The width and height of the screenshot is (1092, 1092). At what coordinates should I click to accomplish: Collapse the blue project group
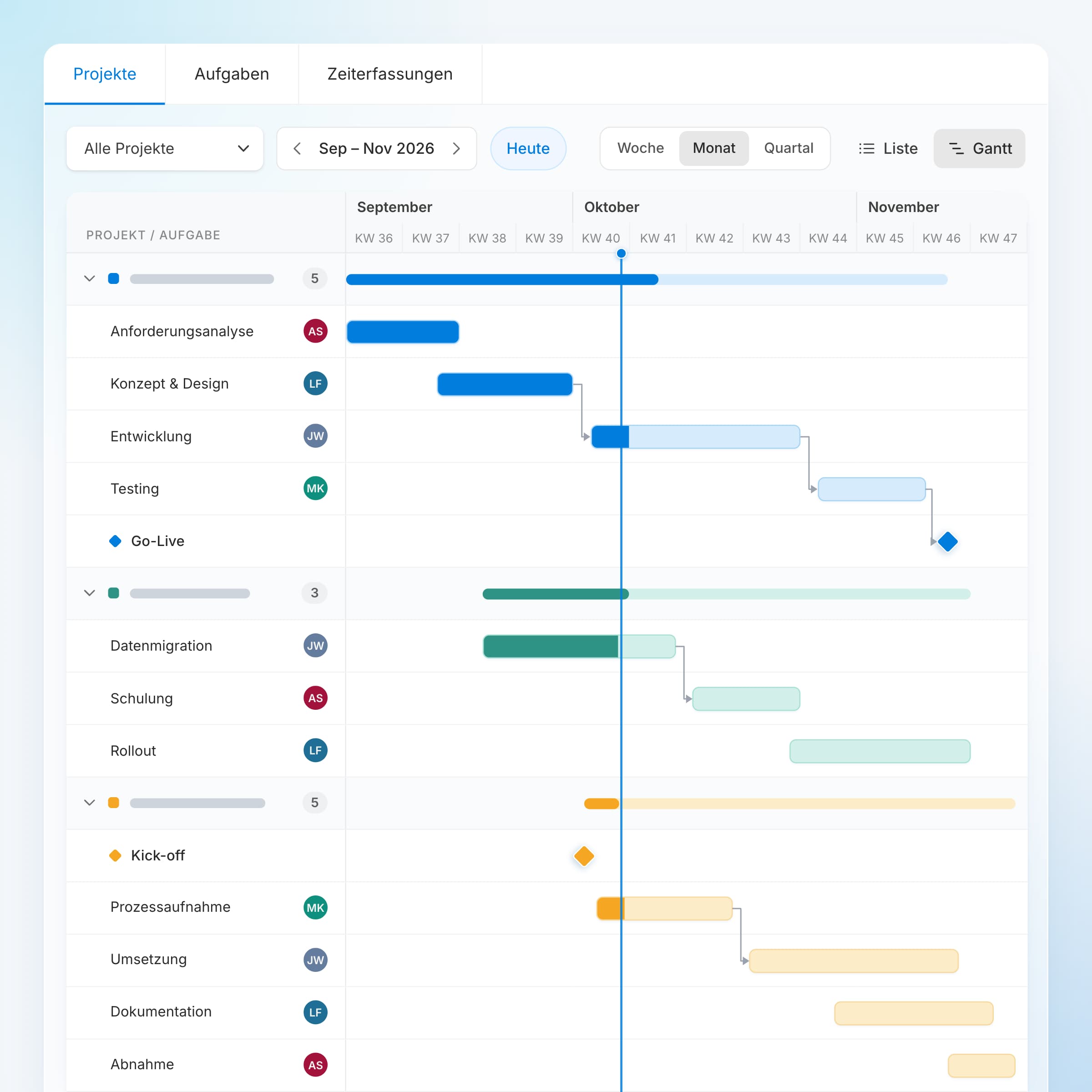tap(89, 278)
